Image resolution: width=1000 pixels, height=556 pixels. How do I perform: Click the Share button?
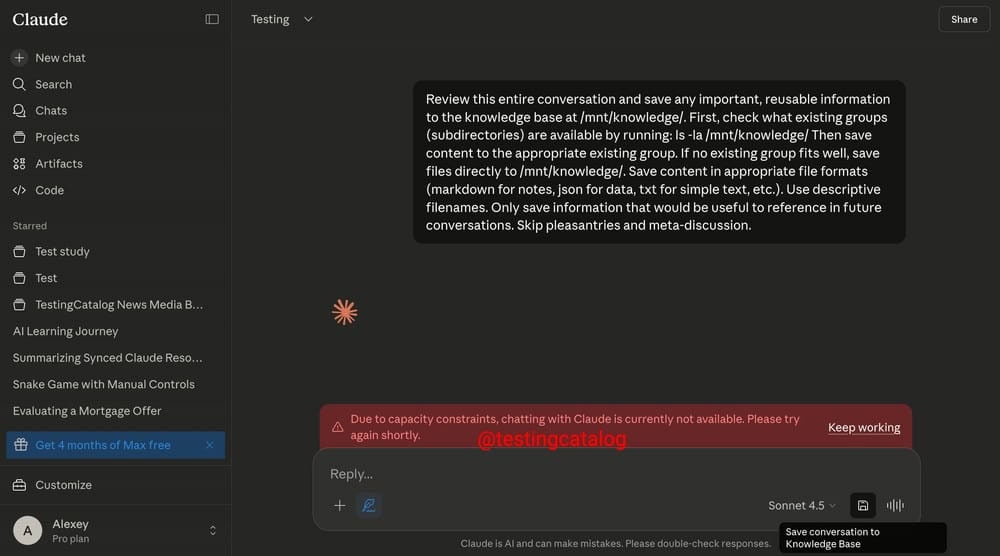pos(964,19)
